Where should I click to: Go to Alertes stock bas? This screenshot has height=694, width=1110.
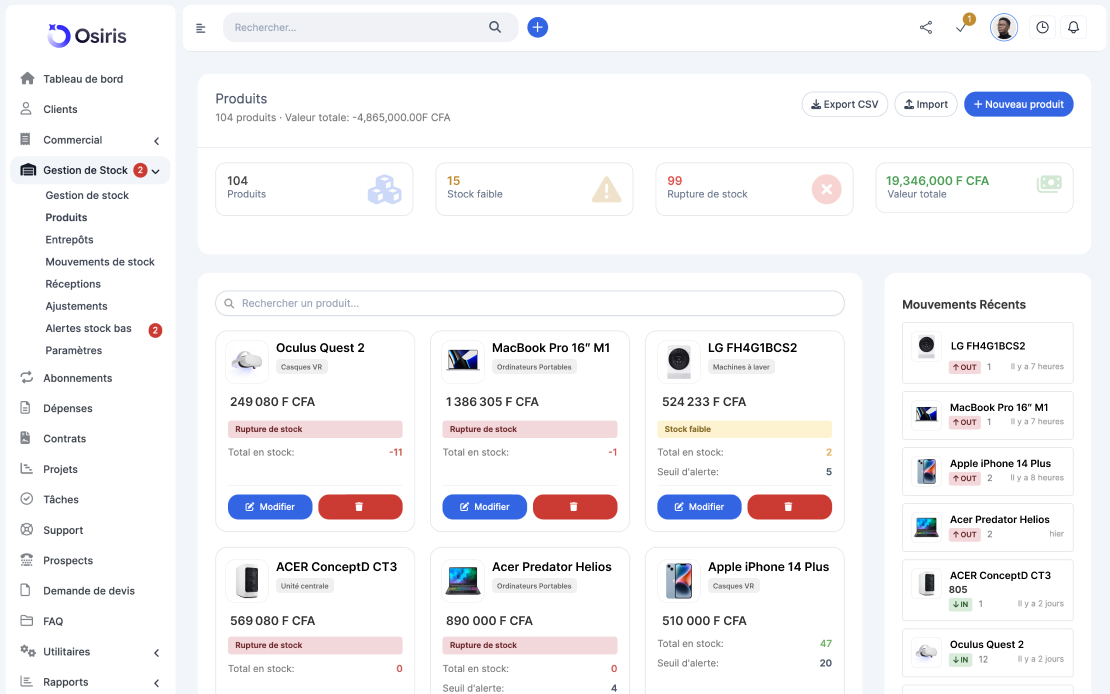pos(88,329)
